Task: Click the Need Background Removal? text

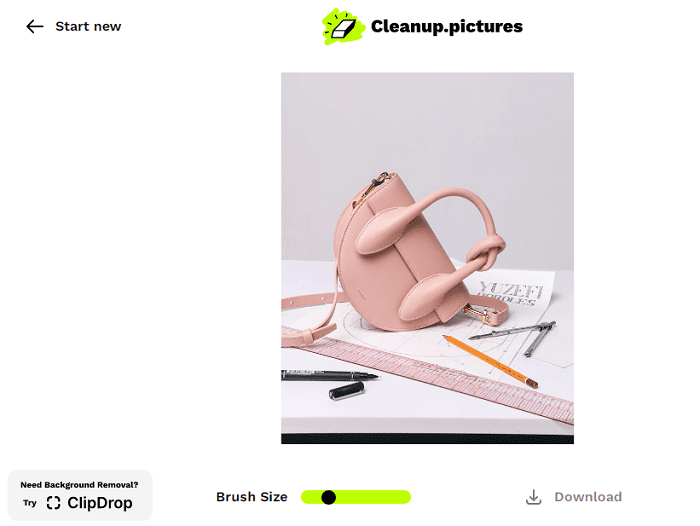Action: pos(79,485)
